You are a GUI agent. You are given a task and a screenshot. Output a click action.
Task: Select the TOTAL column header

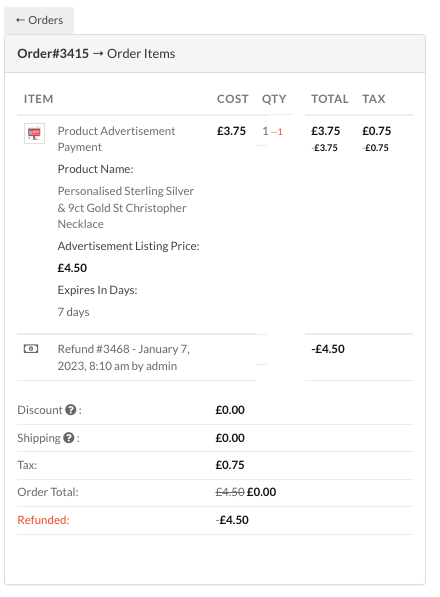(x=330, y=99)
